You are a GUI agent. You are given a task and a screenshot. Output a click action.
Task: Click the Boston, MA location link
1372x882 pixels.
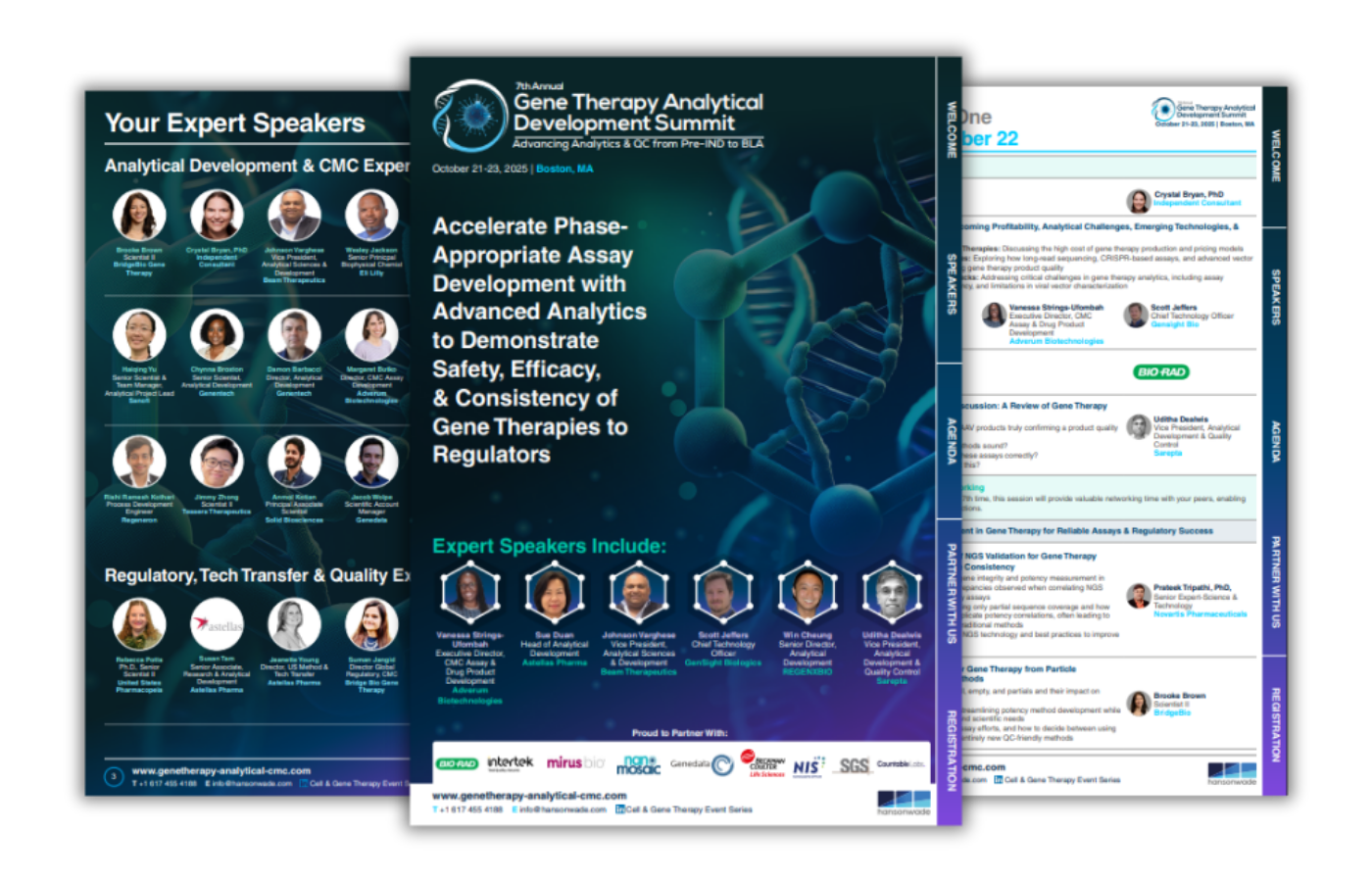click(564, 169)
